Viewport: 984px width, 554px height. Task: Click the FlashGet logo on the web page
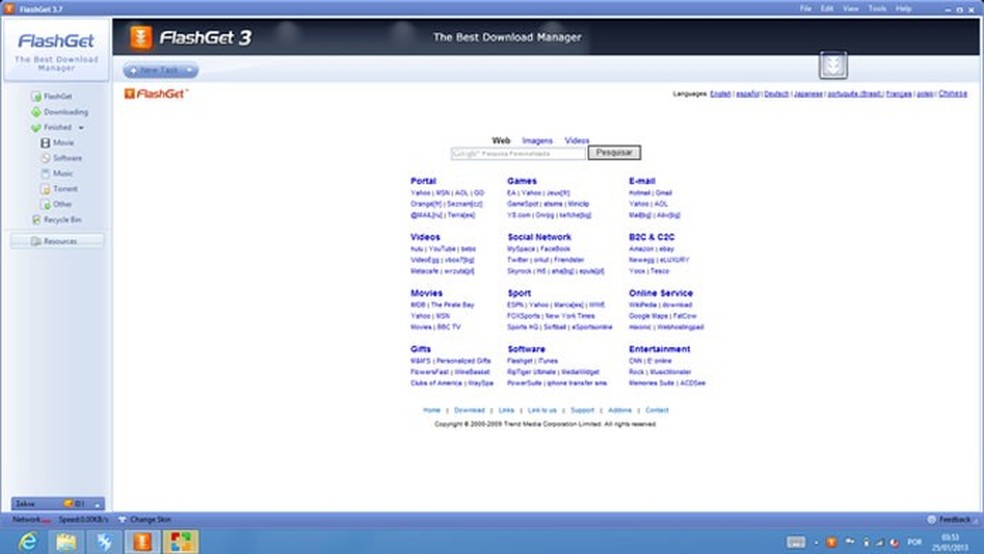(x=156, y=94)
